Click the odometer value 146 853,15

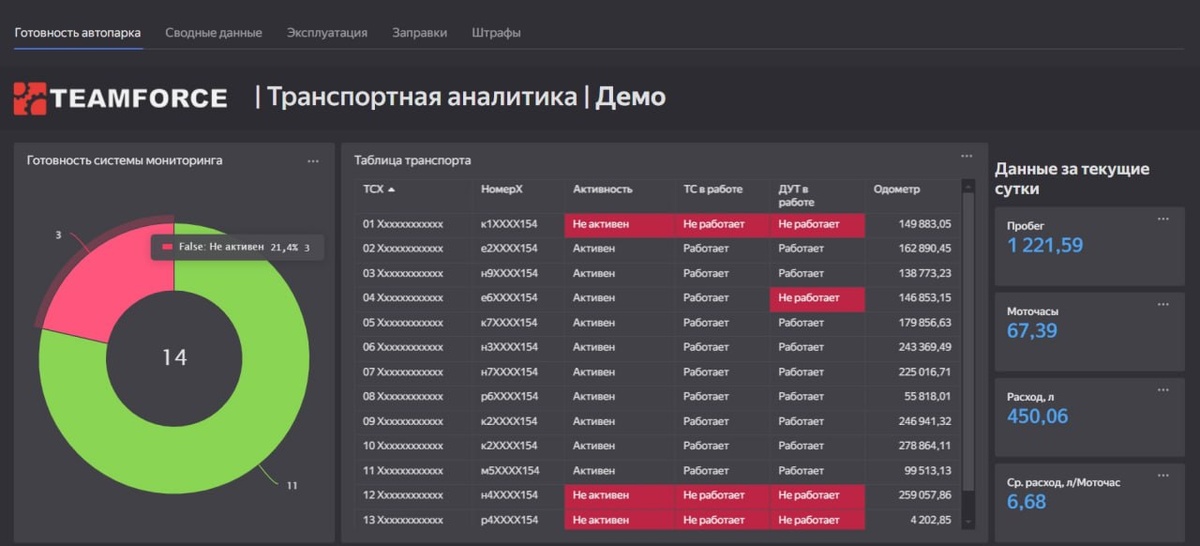tap(925, 298)
